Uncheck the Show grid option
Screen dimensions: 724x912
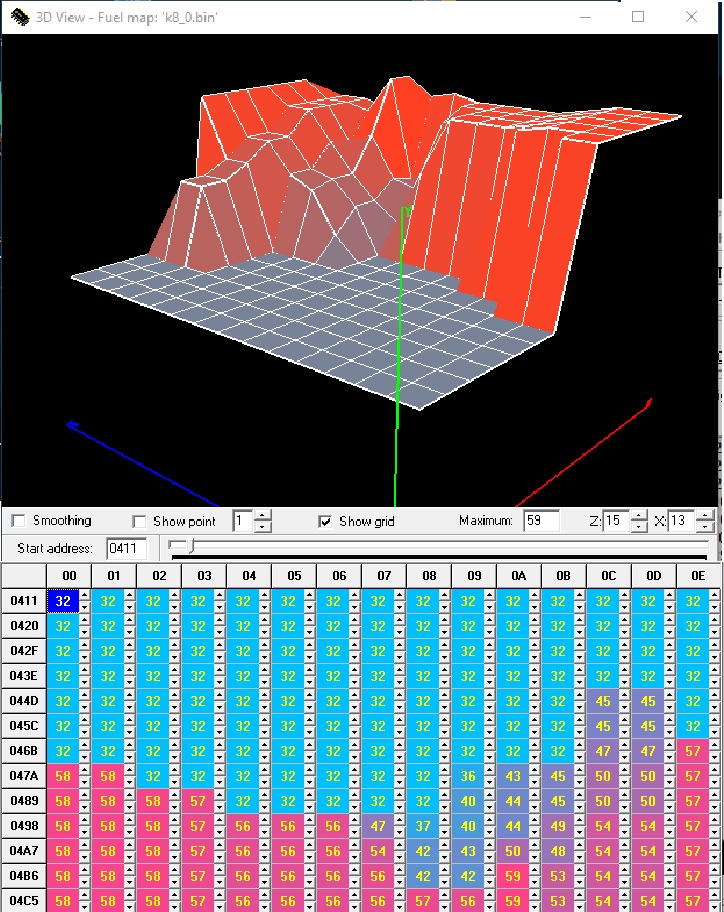point(325,521)
